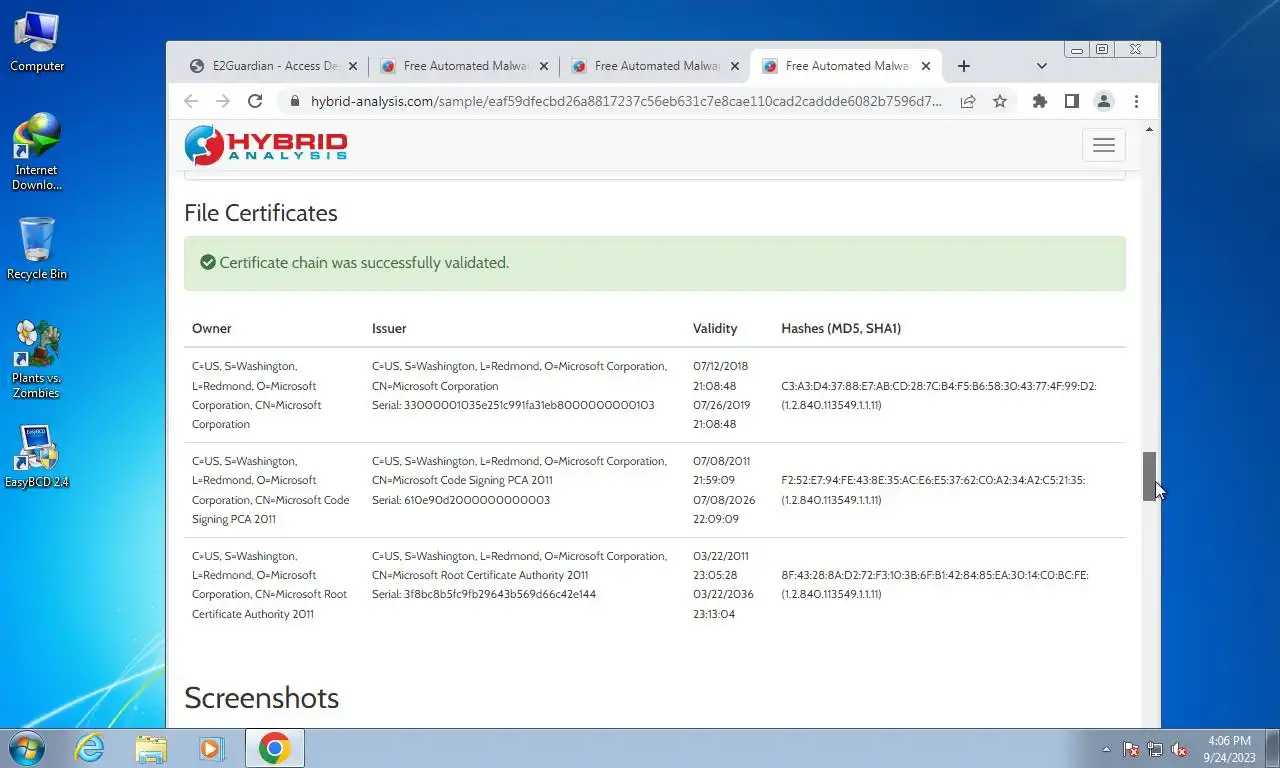Viewport: 1280px width, 768px height.
Task: Reload the current page
Action: coord(255,101)
